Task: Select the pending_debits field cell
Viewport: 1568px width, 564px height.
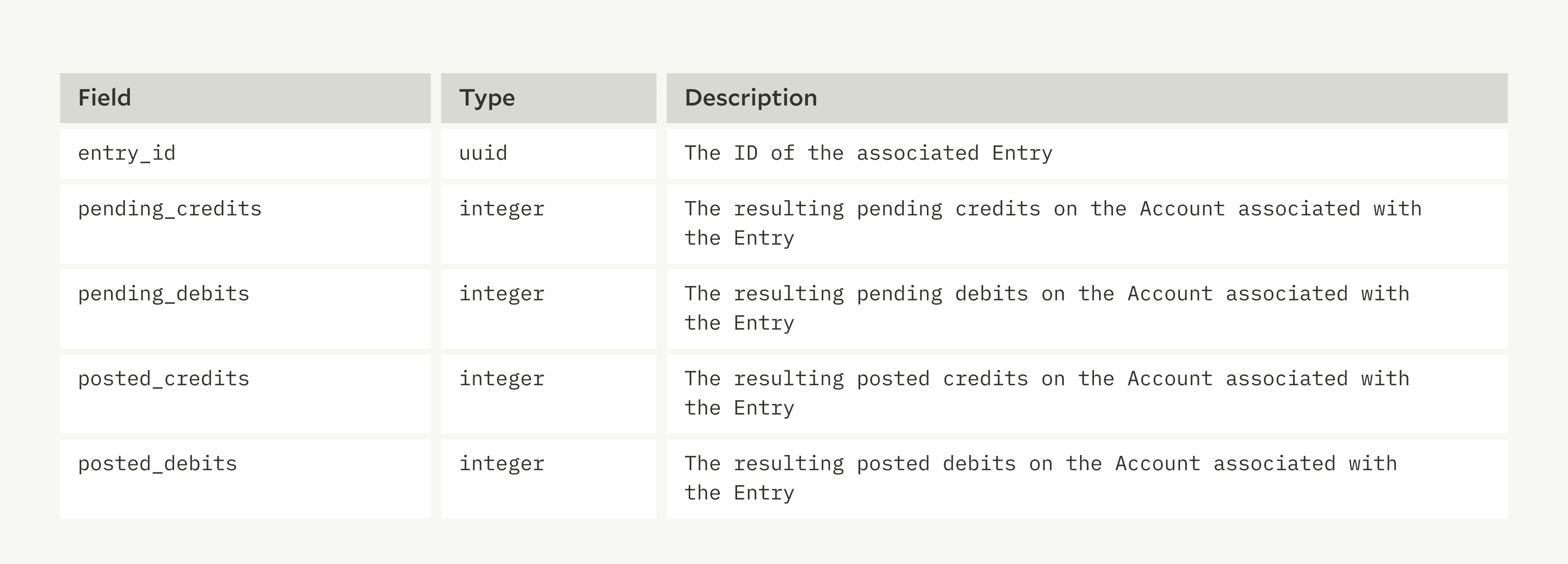Action: click(x=164, y=295)
